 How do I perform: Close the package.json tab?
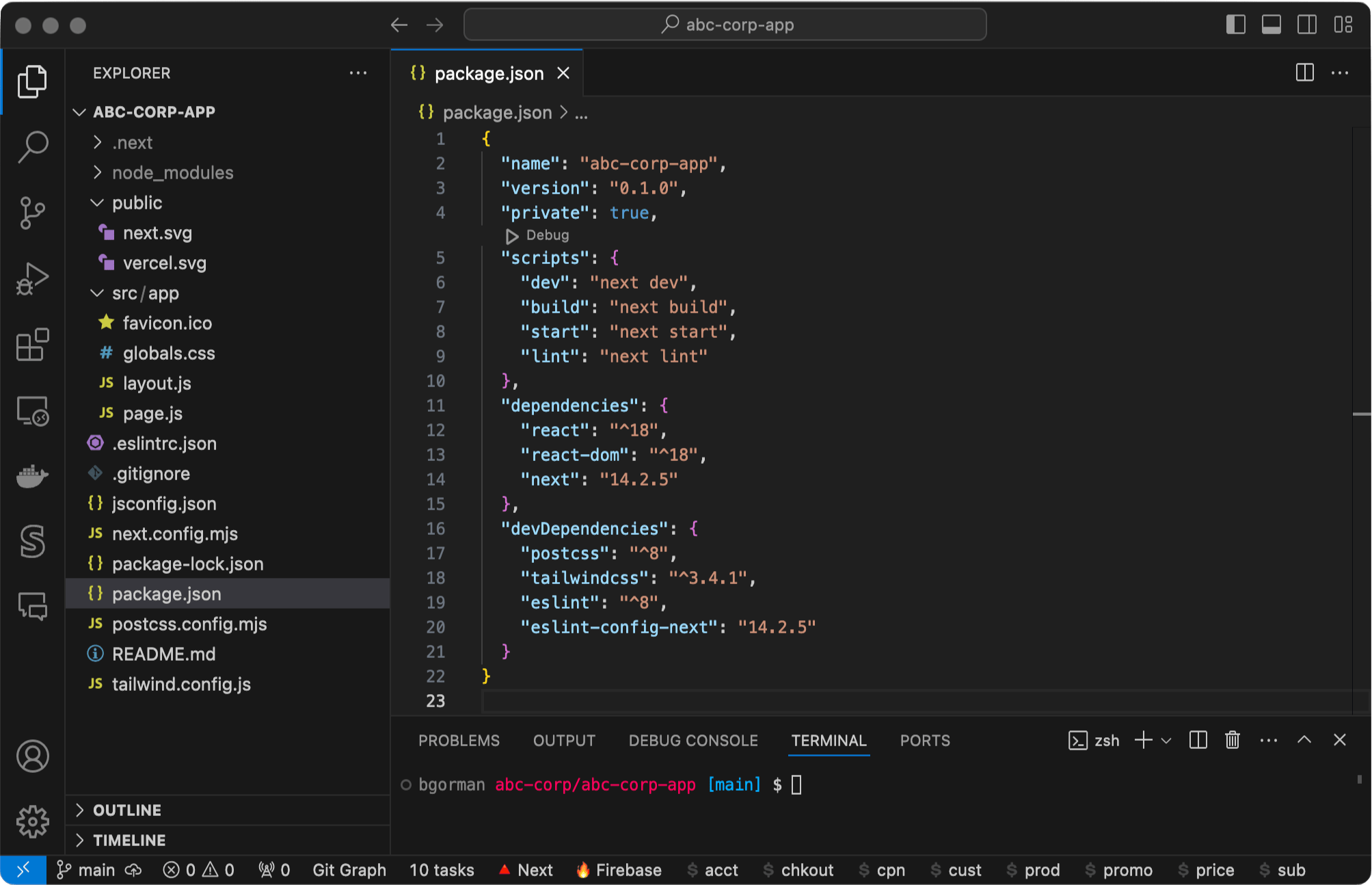pos(563,73)
